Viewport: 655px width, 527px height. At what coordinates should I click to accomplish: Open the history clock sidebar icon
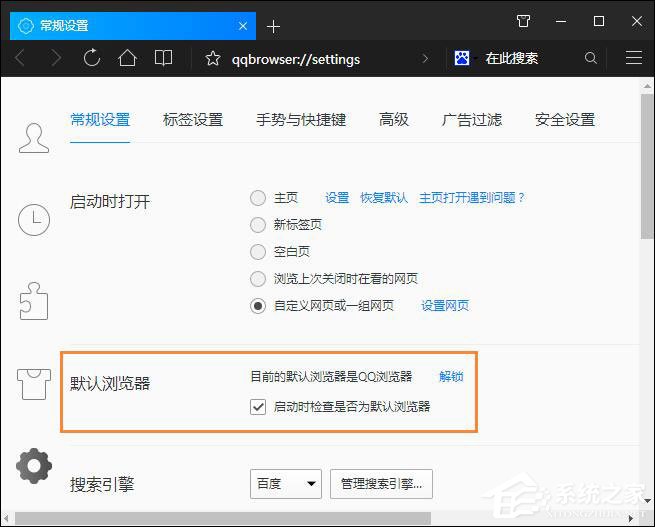coord(34,220)
